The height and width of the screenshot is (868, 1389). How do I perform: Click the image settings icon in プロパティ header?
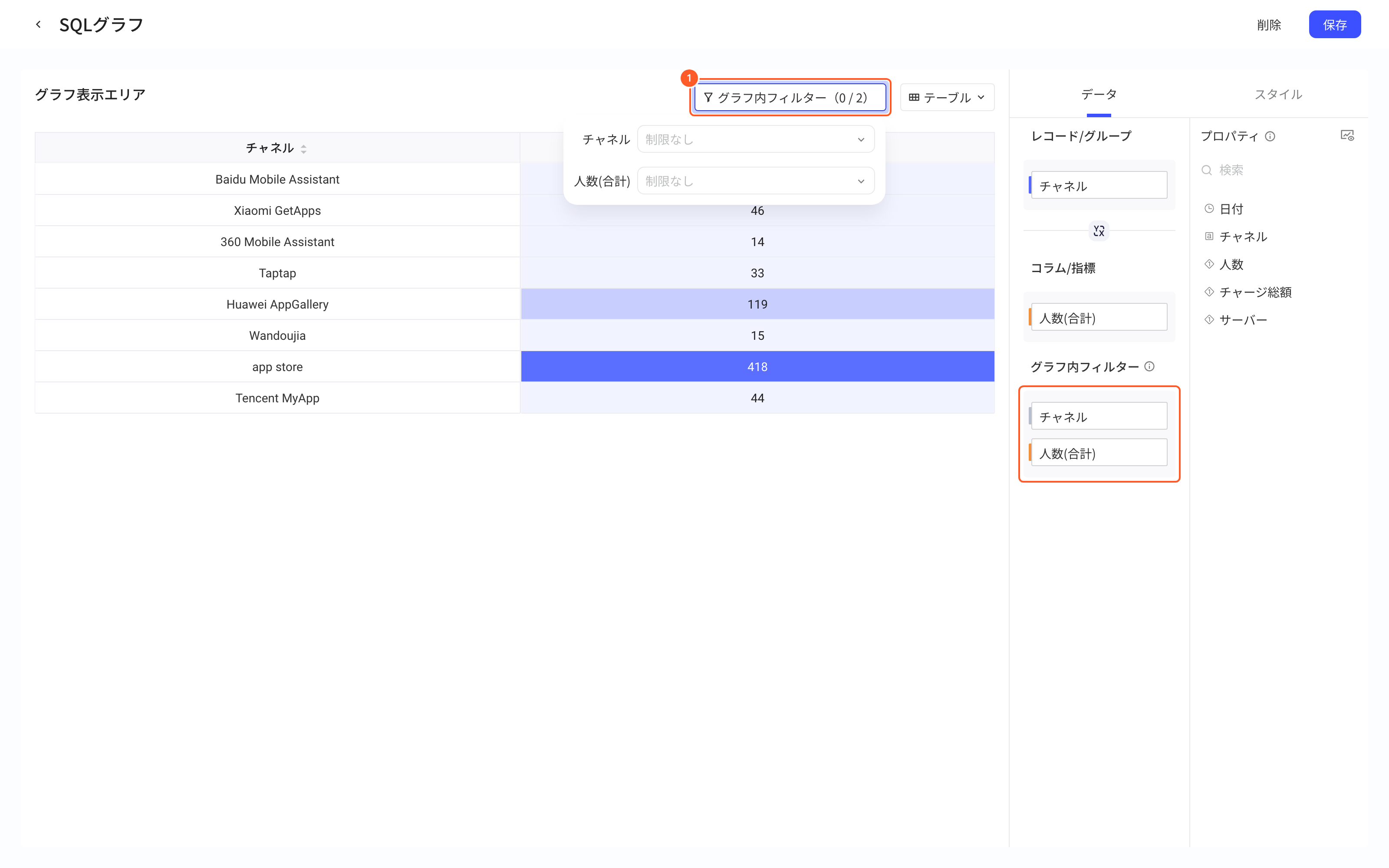(1347, 135)
